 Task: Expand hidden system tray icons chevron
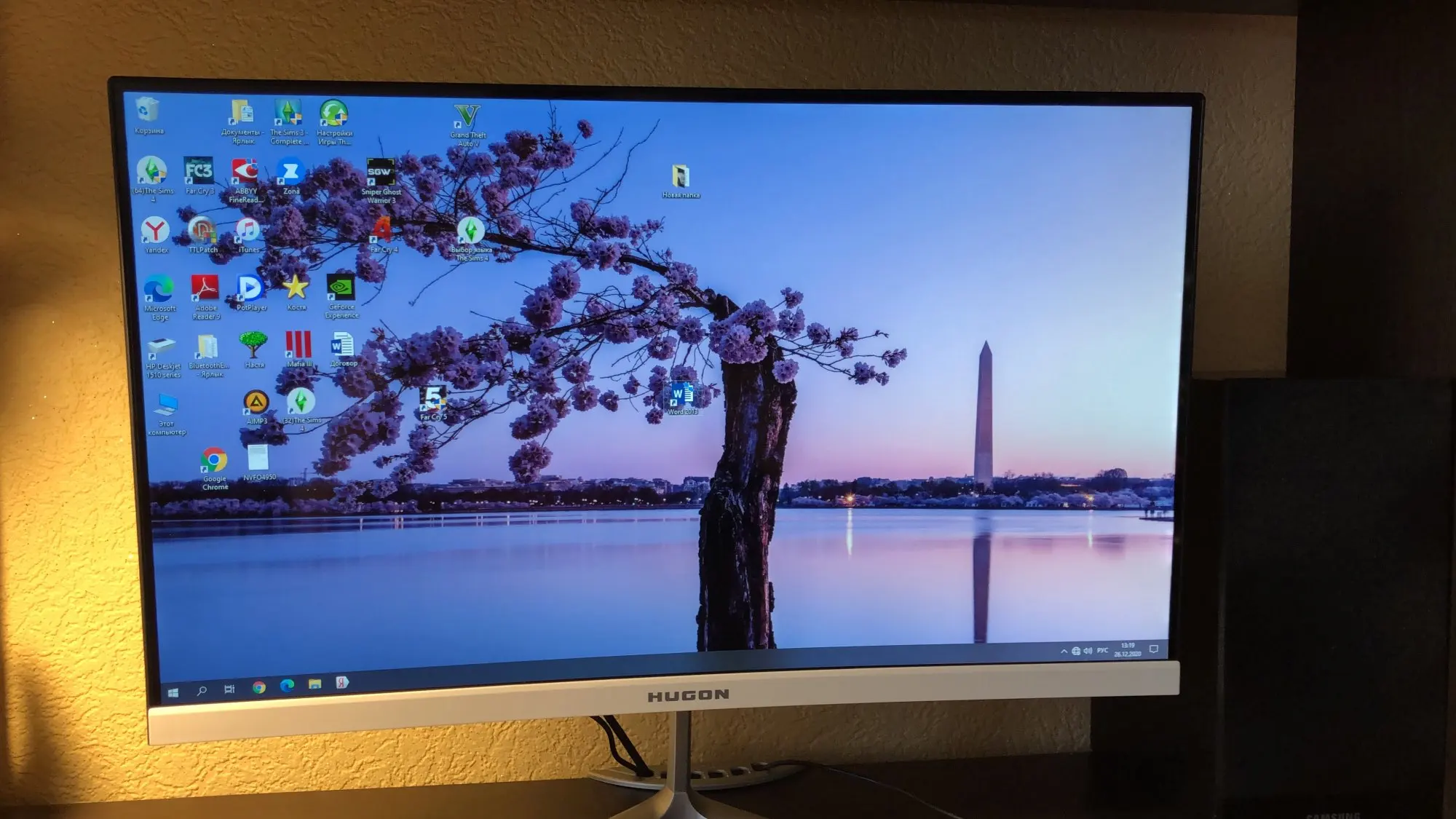1064,652
